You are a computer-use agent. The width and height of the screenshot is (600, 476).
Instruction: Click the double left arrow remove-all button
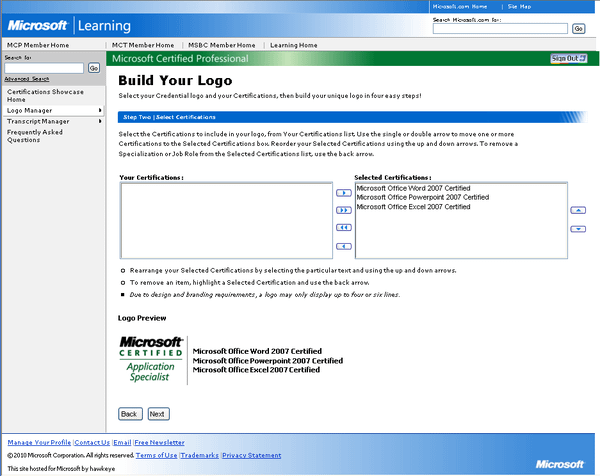point(344,228)
